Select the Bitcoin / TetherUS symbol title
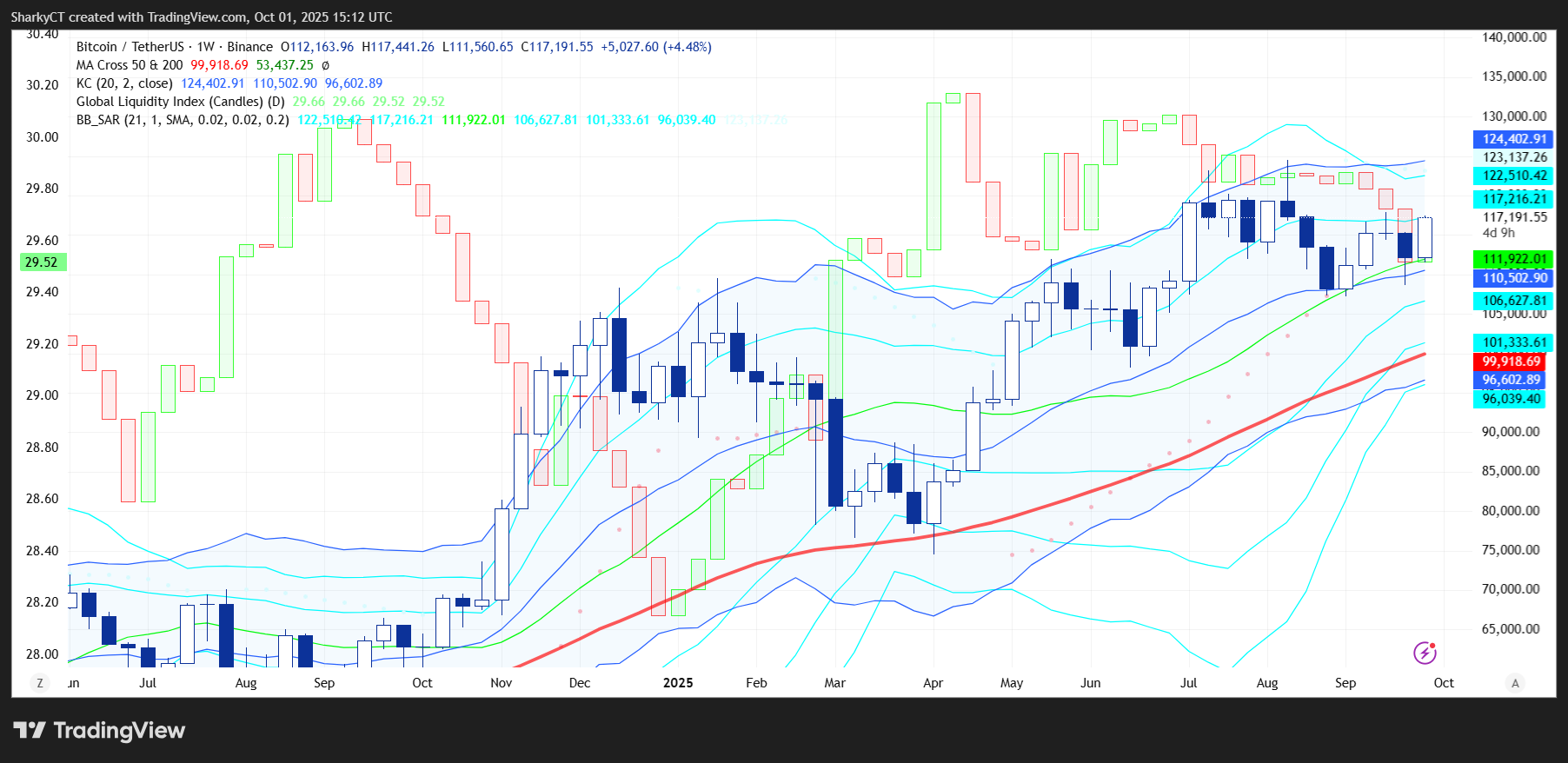This screenshot has height=763, width=1568. 130,47
